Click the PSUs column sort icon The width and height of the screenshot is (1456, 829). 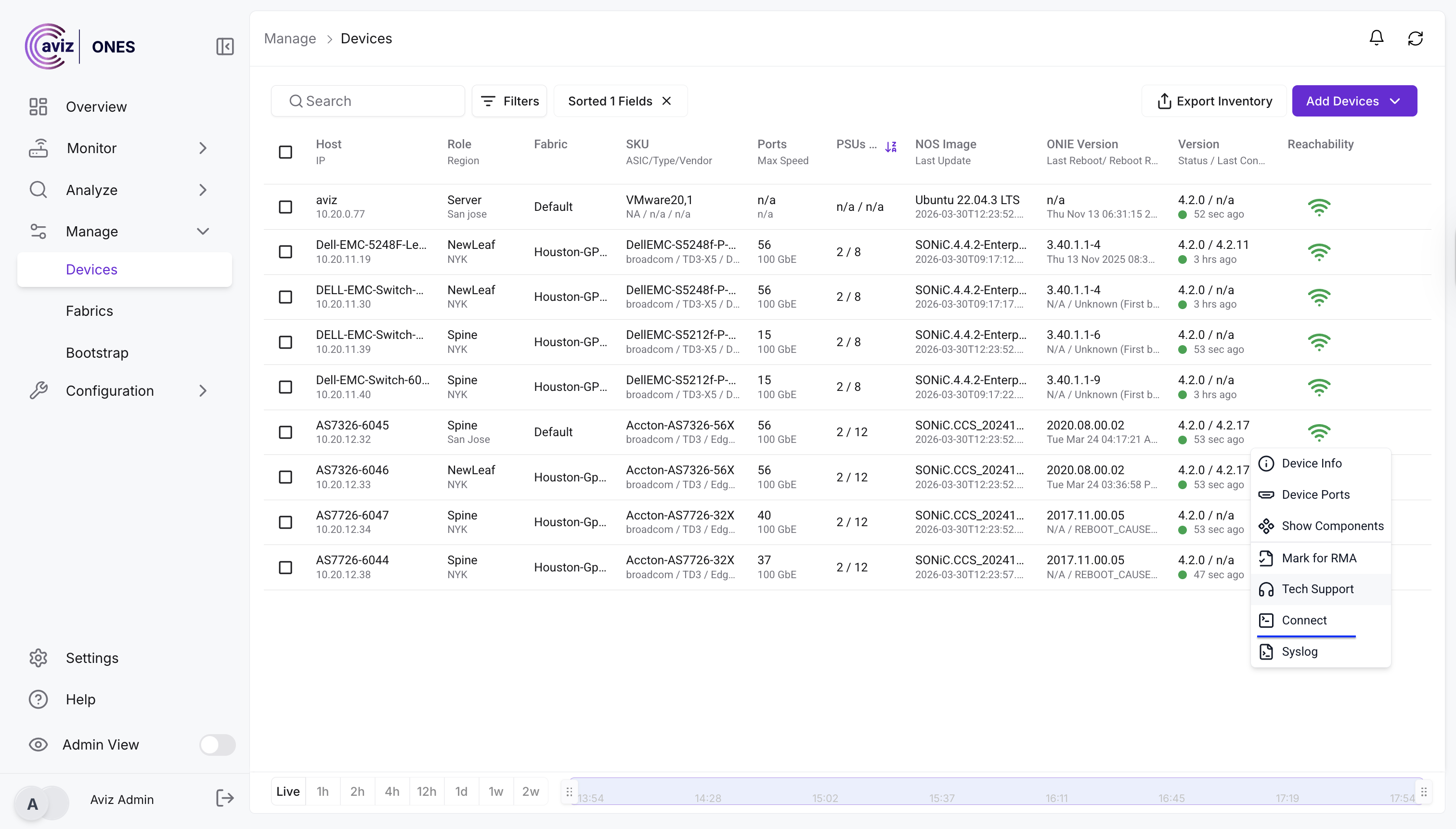point(891,146)
